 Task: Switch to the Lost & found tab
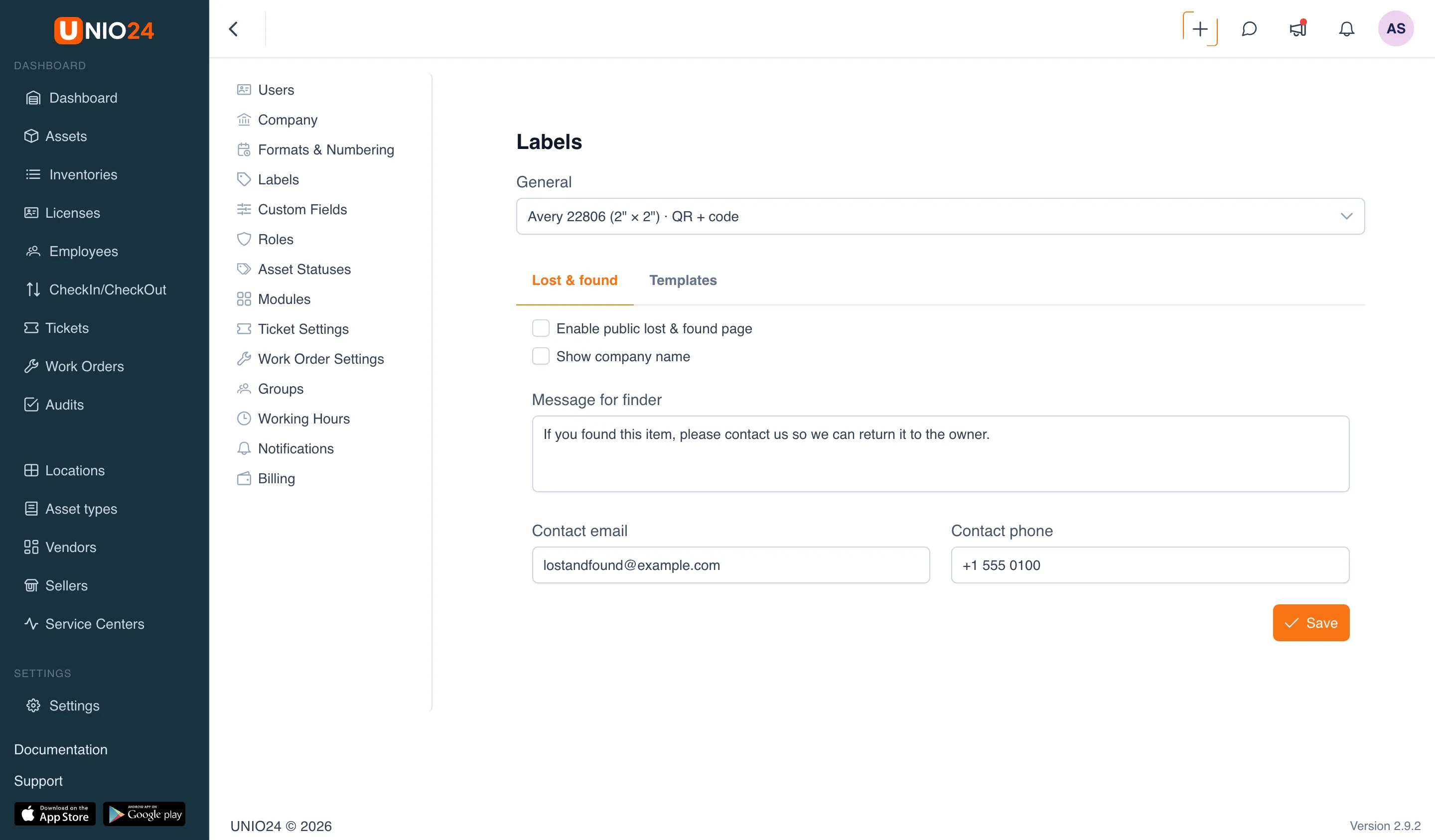click(574, 280)
